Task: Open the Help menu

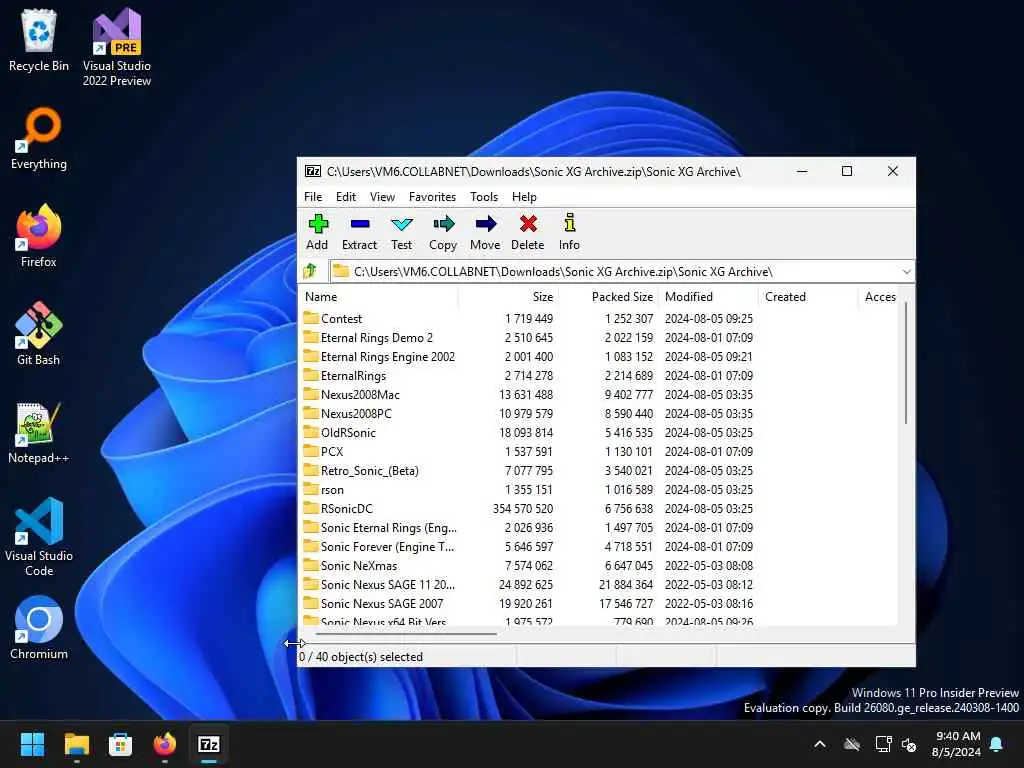Action: point(524,197)
